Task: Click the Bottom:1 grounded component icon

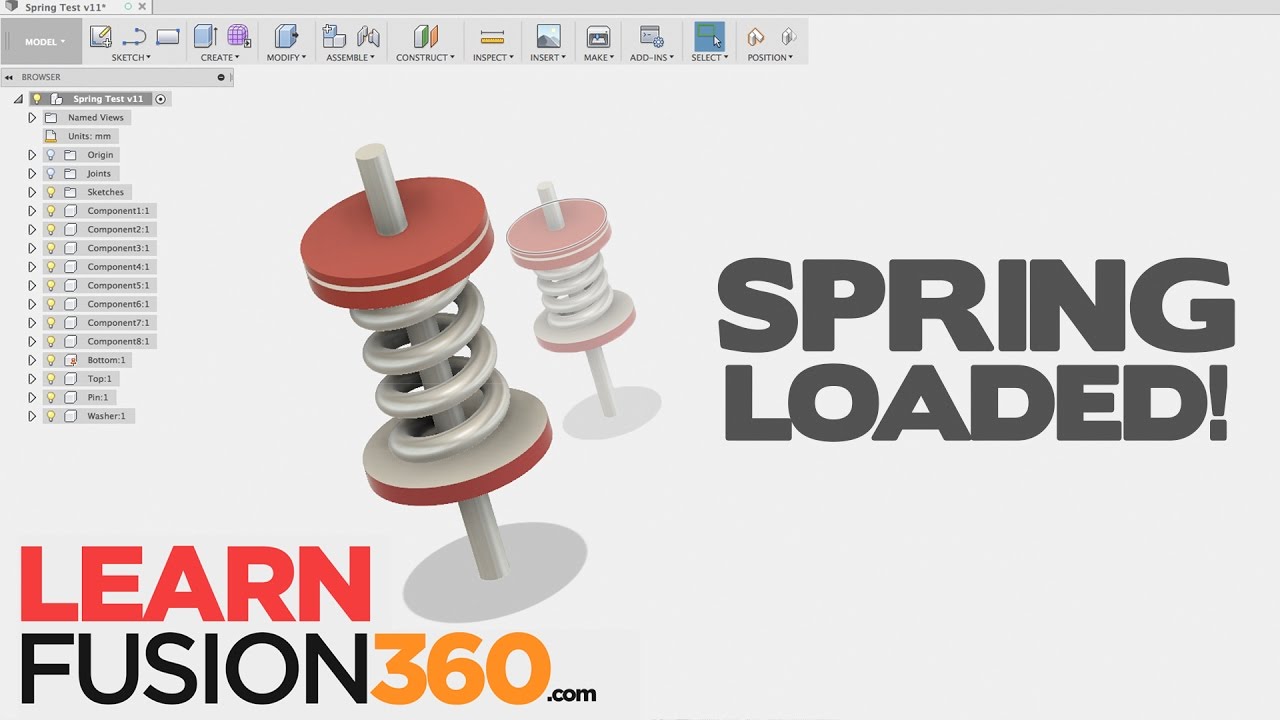Action: point(70,360)
